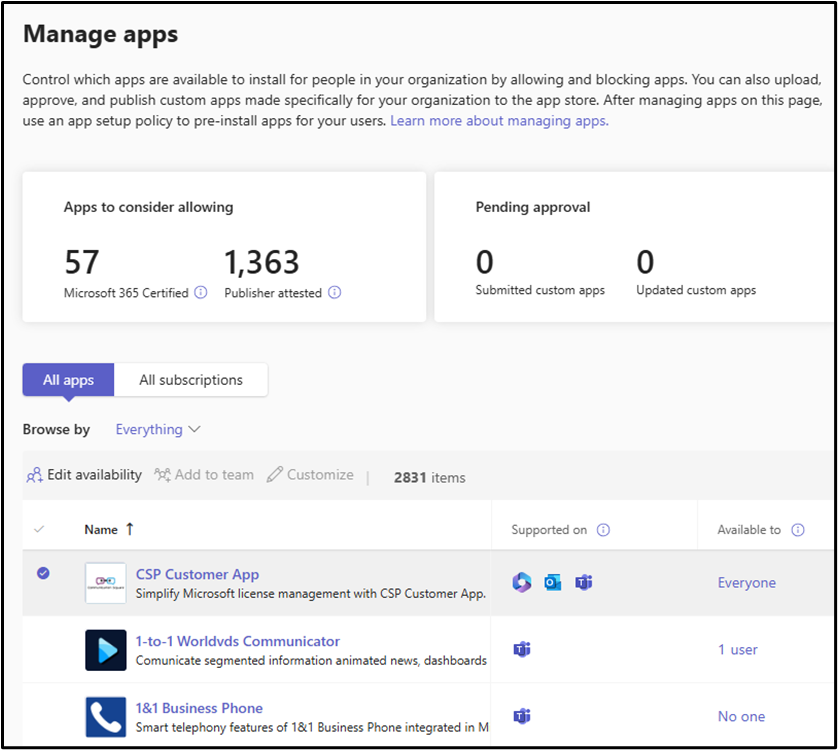Click the Updated custom apps label
Viewport: 838px width, 750px height.
pos(696,290)
